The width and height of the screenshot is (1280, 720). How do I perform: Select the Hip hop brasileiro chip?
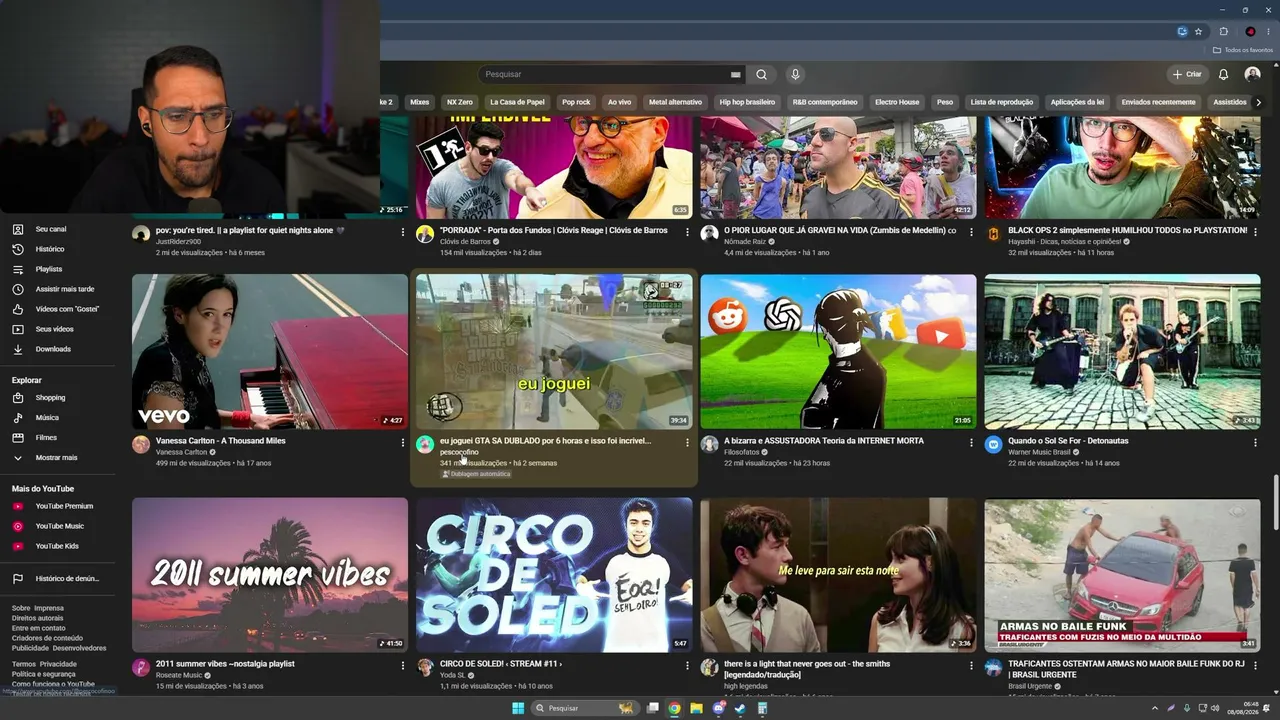point(747,102)
